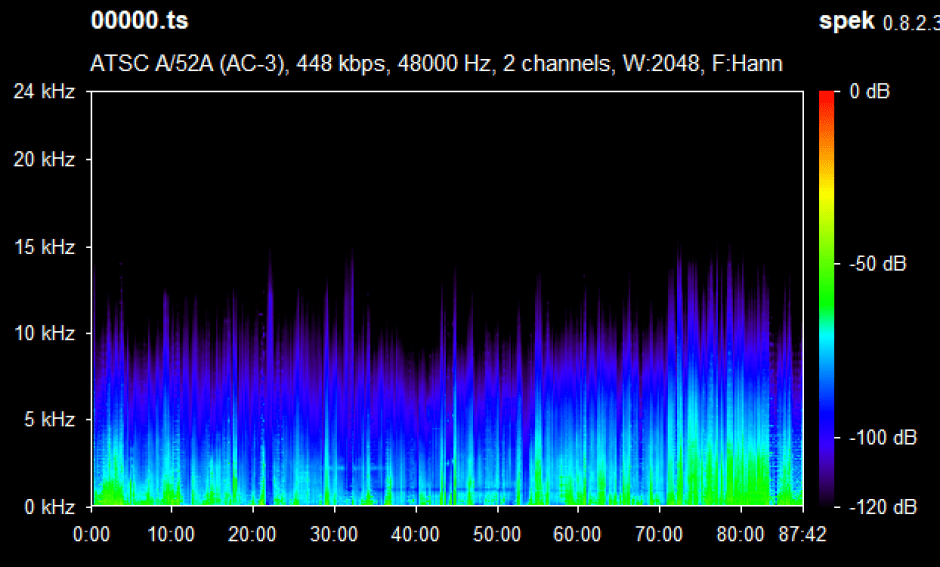Click the 0 kHz frequency axis label
Screen dimensions: 940x567
(48, 507)
